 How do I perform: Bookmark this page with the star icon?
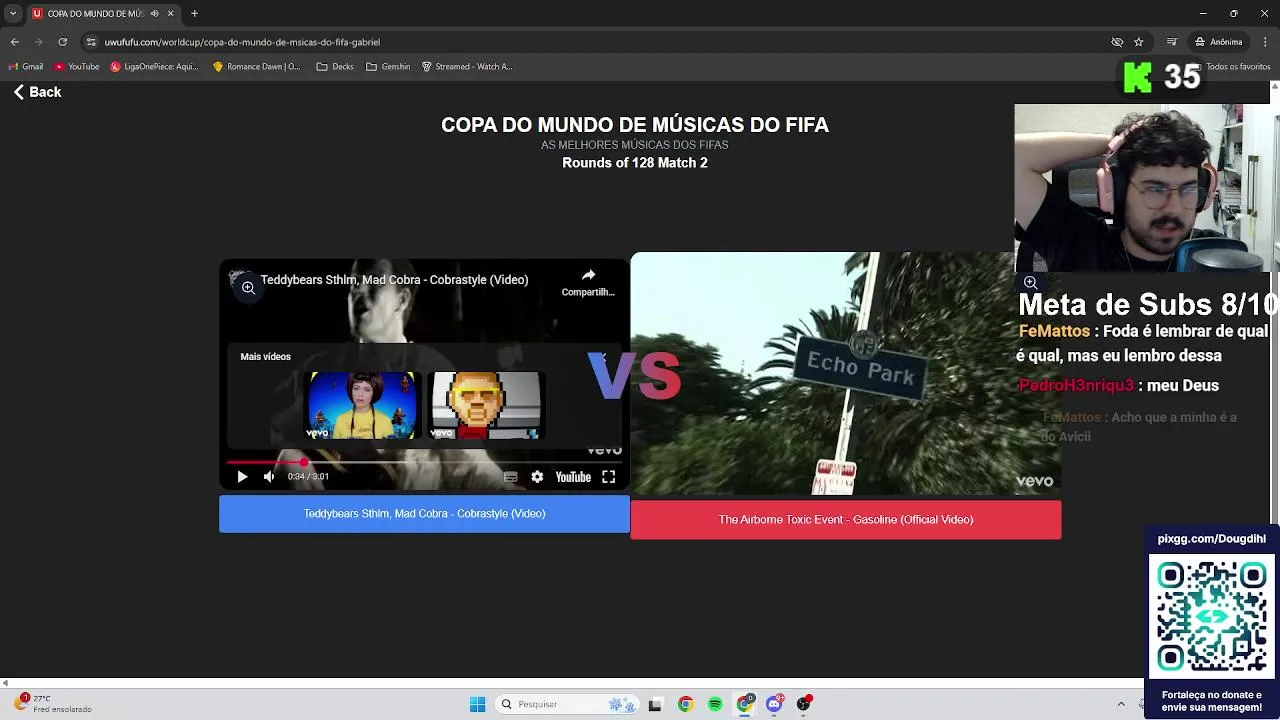point(1138,42)
